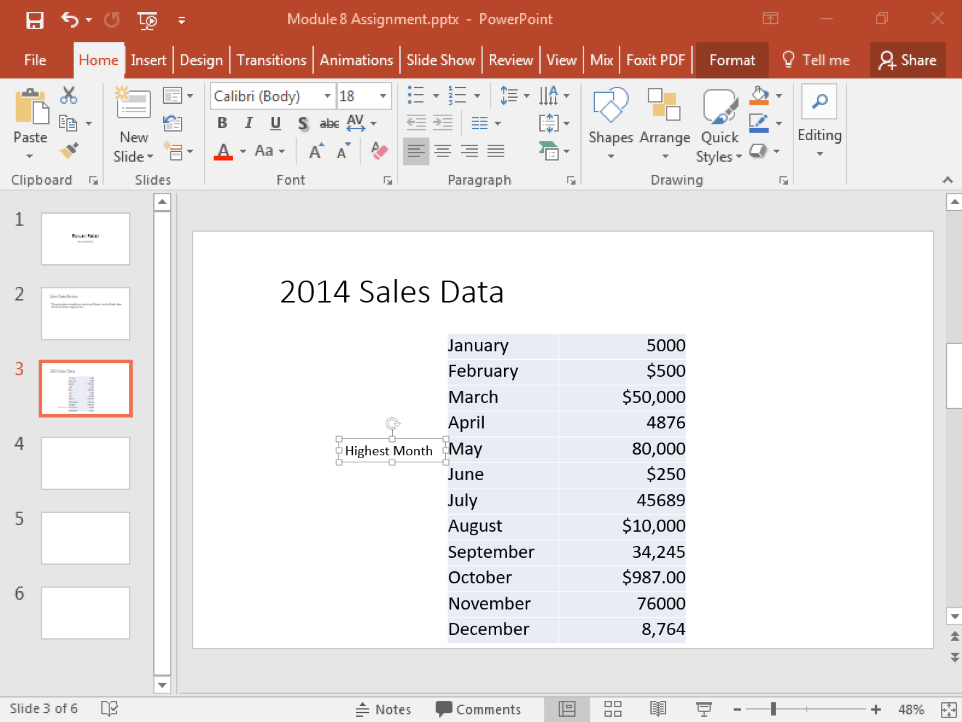962x722 pixels.
Task: Fit slide to current window
Action: point(948,709)
